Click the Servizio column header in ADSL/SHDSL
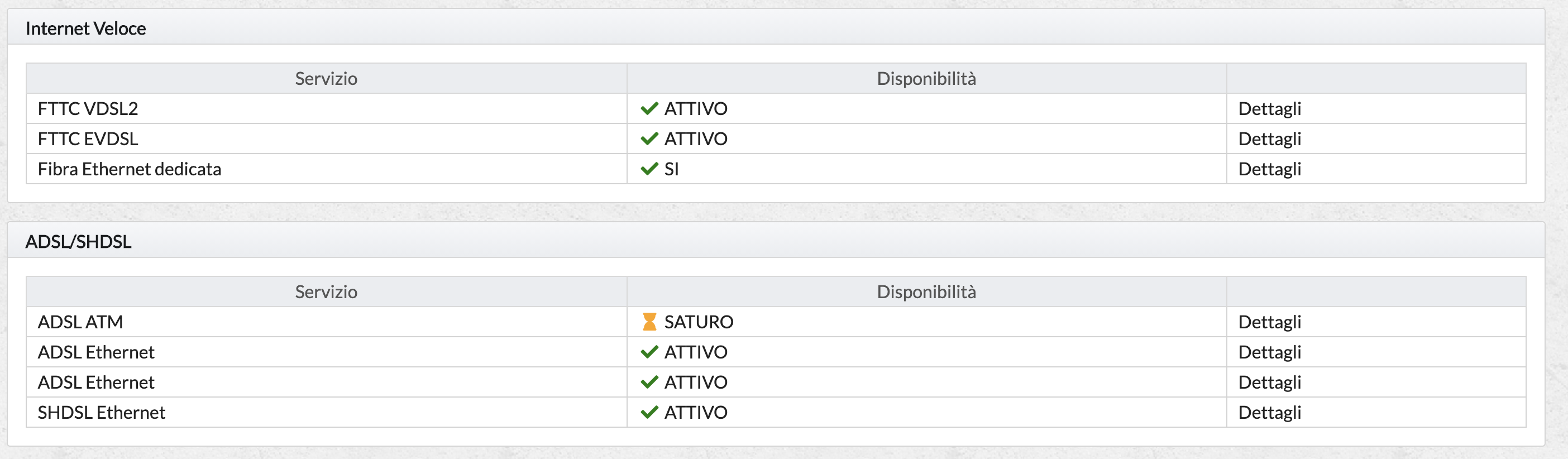Image resolution: width=1568 pixels, height=459 pixels. coord(326,291)
